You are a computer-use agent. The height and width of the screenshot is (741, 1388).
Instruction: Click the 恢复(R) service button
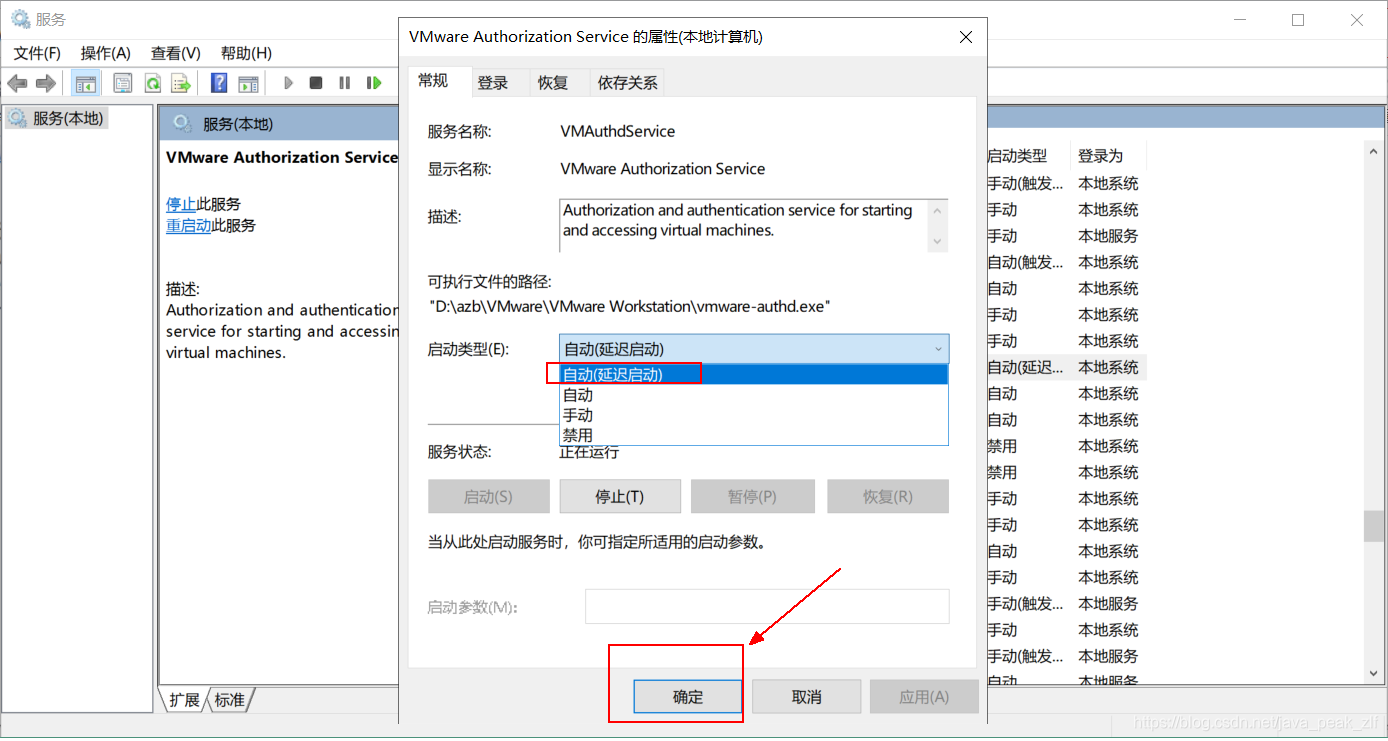click(888, 497)
